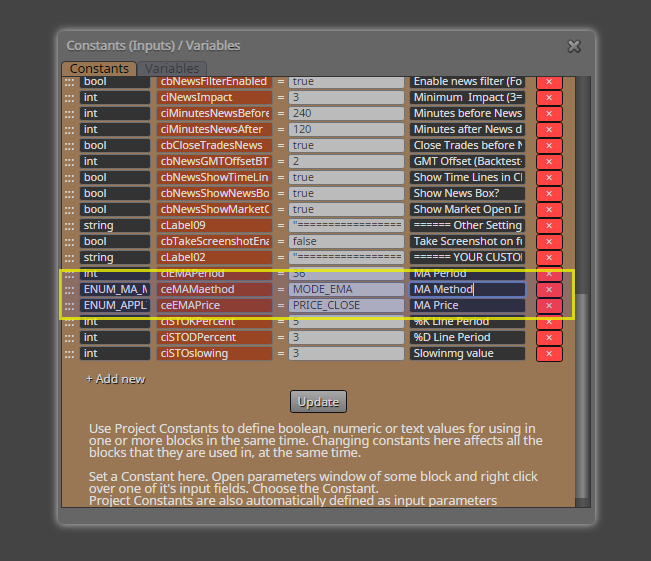The width and height of the screenshot is (651, 561).
Task: Click drag handle of cLabel09 row
Action: (x=69, y=226)
